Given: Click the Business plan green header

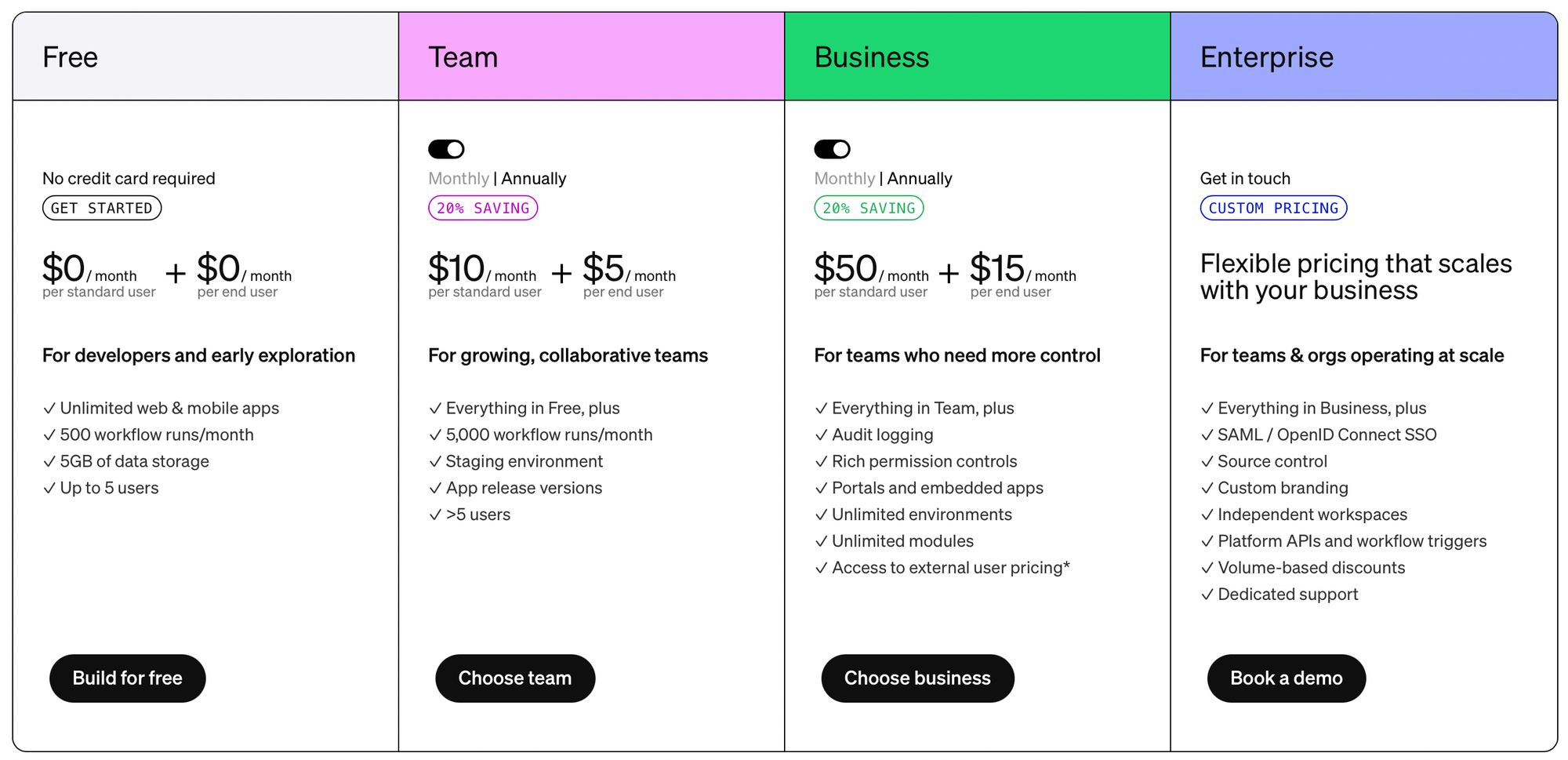Looking at the screenshot, I should pos(978,56).
